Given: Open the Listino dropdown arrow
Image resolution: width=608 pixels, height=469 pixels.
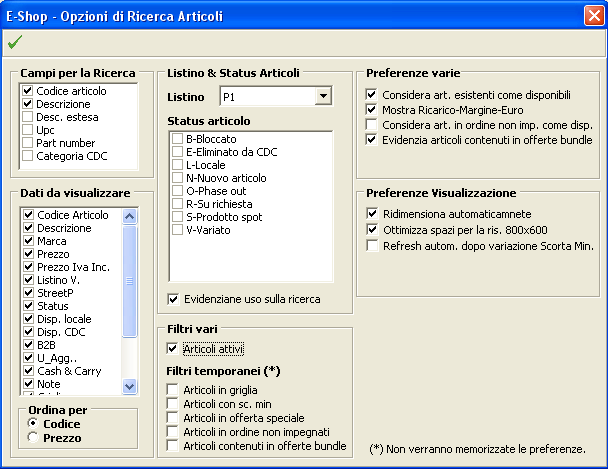Looking at the screenshot, I should point(323,96).
